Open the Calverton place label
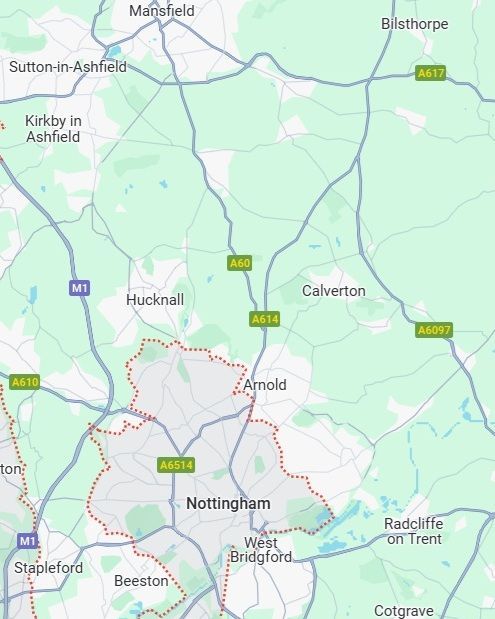Image resolution: width=495 pixels, height=619 pixels. click(x=334, y=291)
